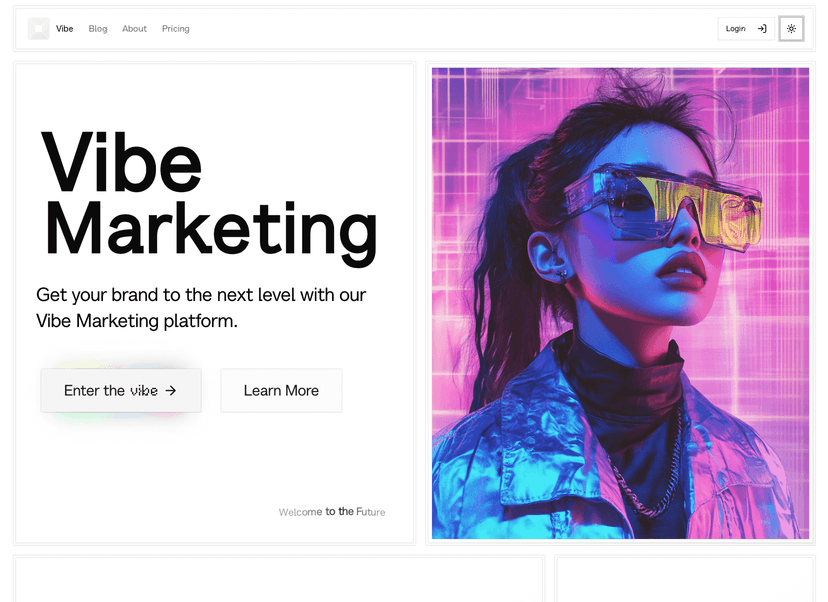Click the empty card below the portrait image

pyautogui.click(x=685, y=579)
